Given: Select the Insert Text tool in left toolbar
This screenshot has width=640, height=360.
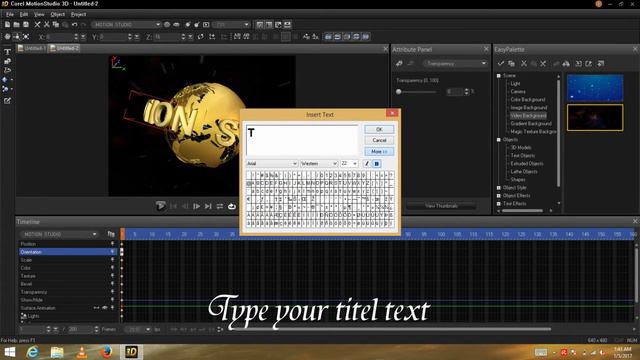Looking at the screenshot, I should pyautogui.click(x=7, y=52).
